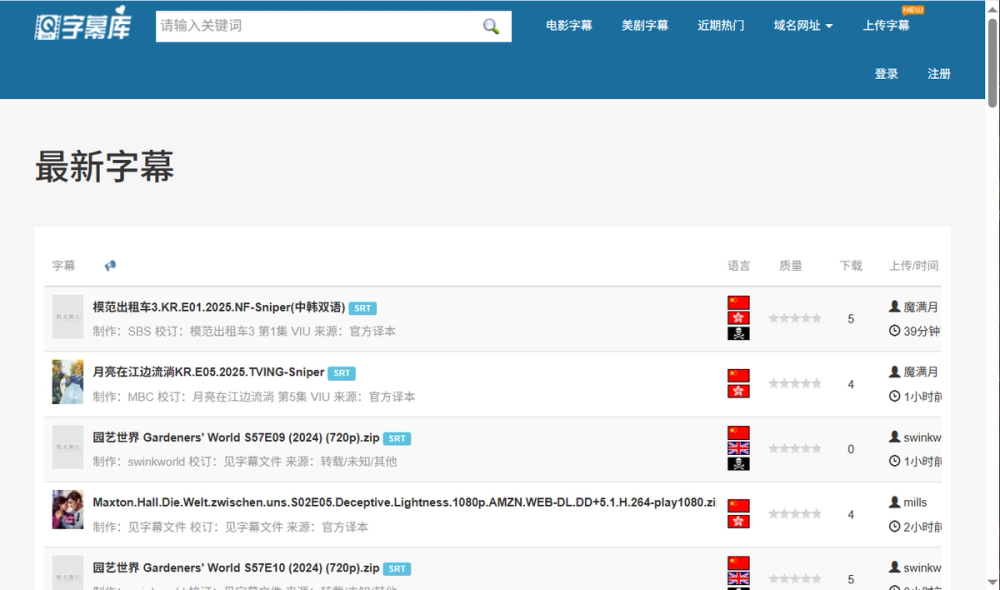Click star rating of 模范出租车3 row
This screenshot has width=1000, height=590.
(795, 318)
